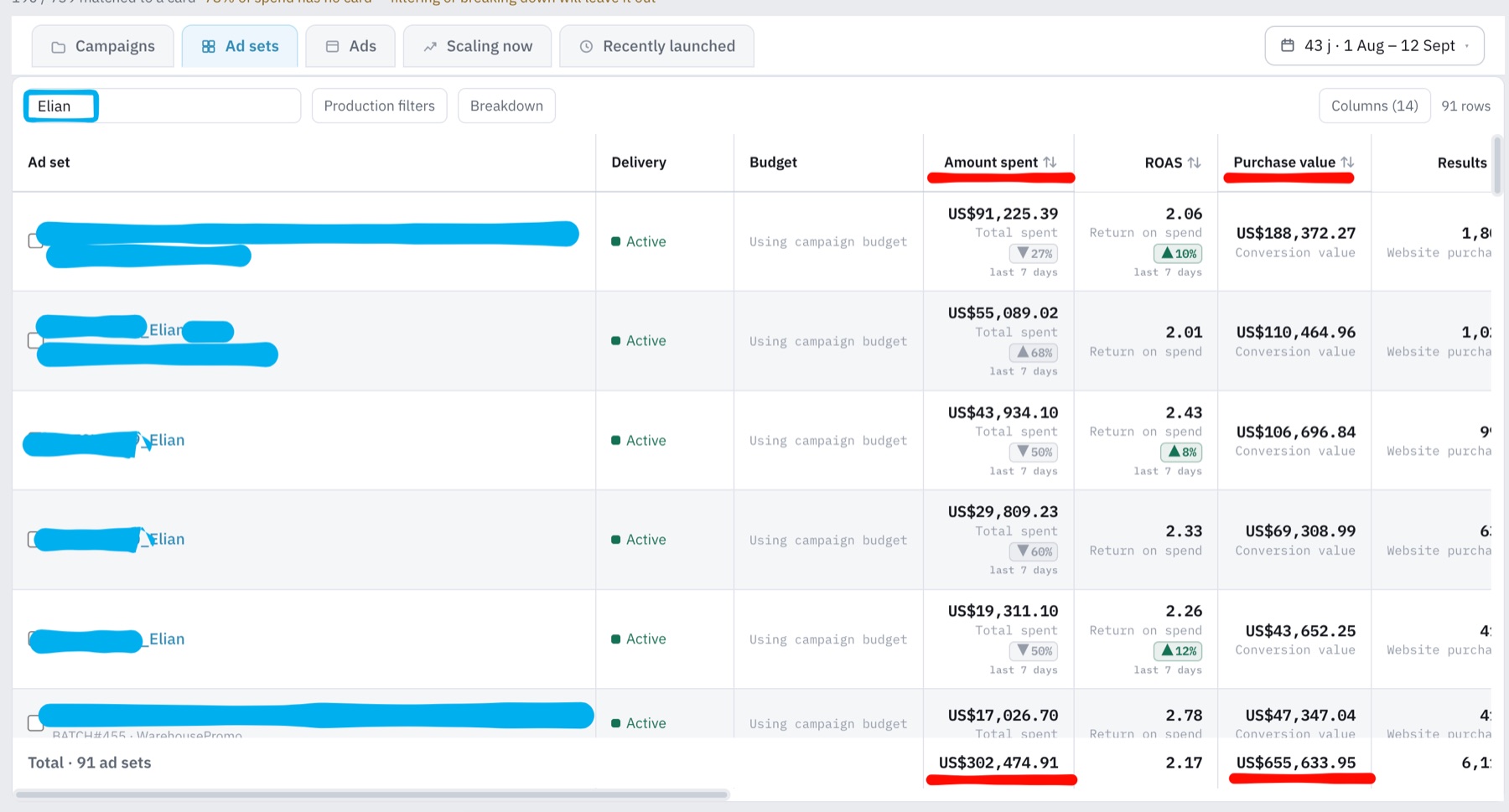Sort by Purchase value arrows icon
Image resolution: width=1509 pixels, height=812 pixels.
[1347, 162]
